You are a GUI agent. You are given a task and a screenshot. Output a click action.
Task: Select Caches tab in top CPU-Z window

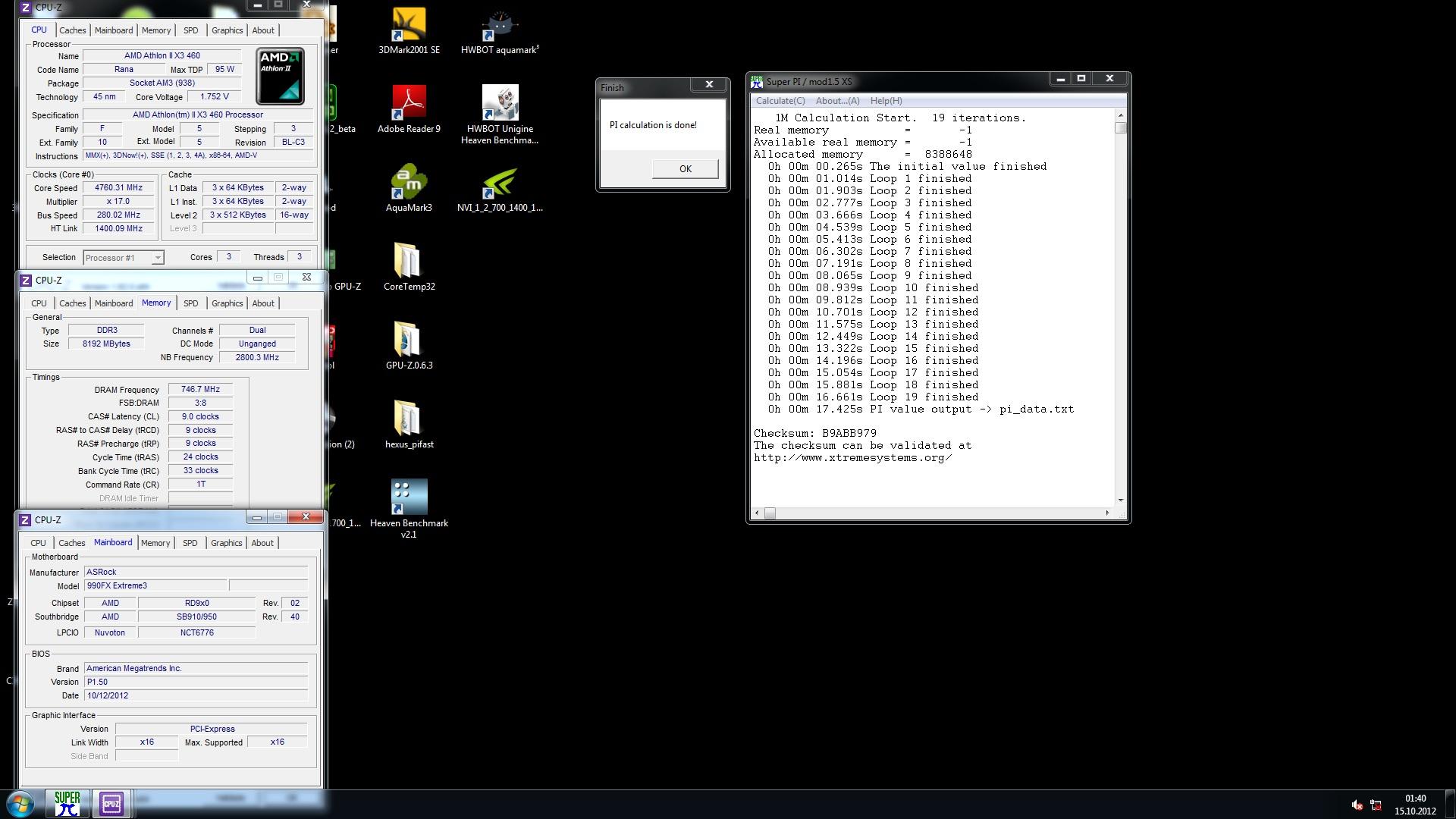(72, 30)
